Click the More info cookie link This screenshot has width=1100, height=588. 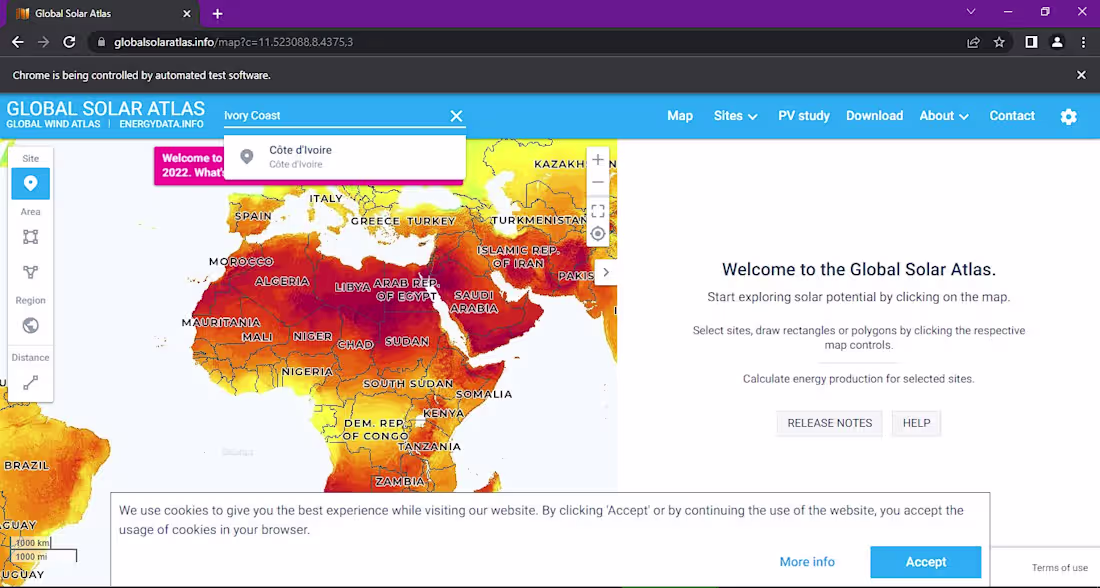(806, 562)
